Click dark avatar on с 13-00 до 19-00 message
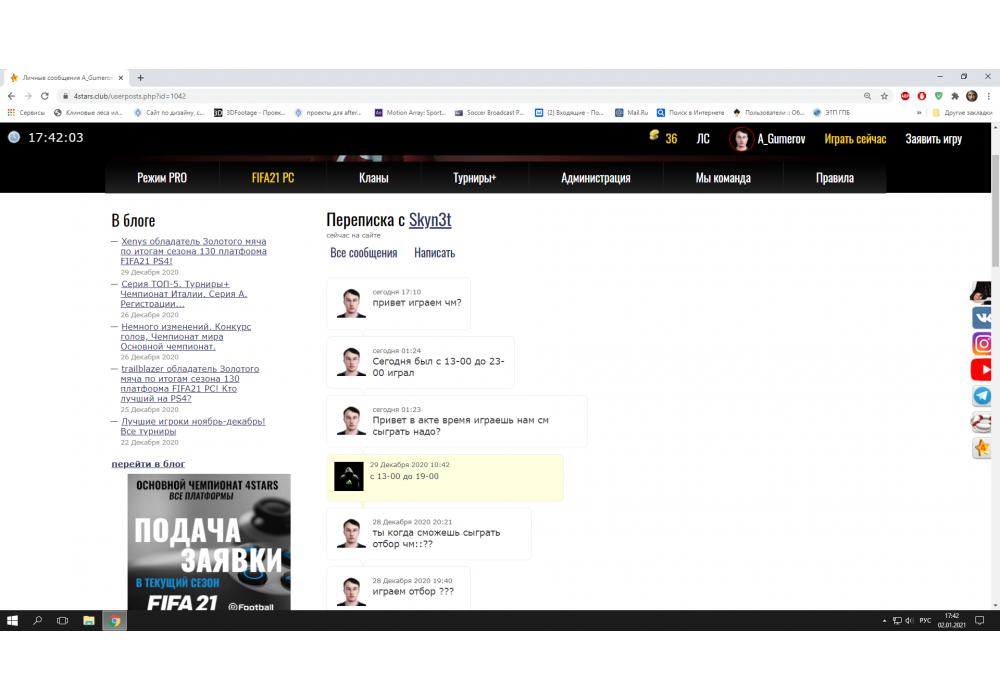The image size is (1000, 700). coord(349,476)
